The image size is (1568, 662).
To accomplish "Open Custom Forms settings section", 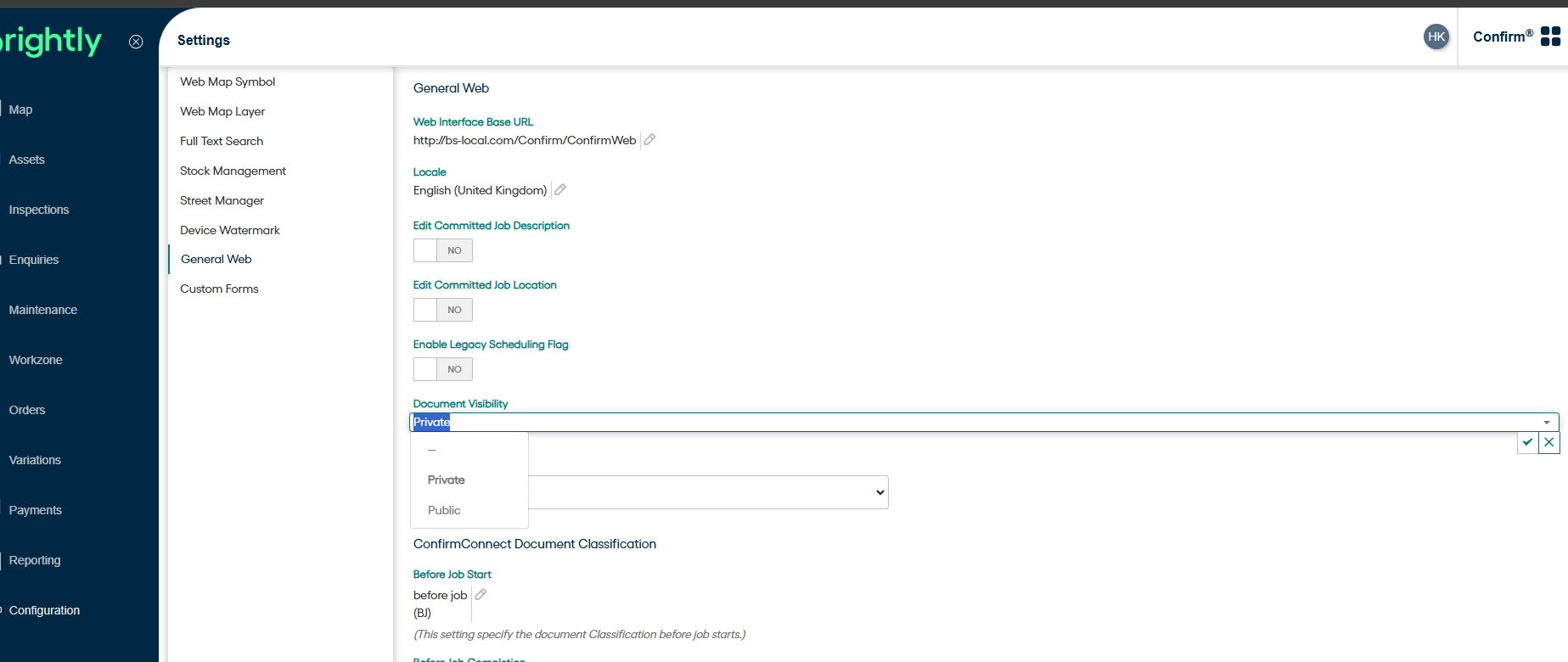I will click(x=219, y=289).
